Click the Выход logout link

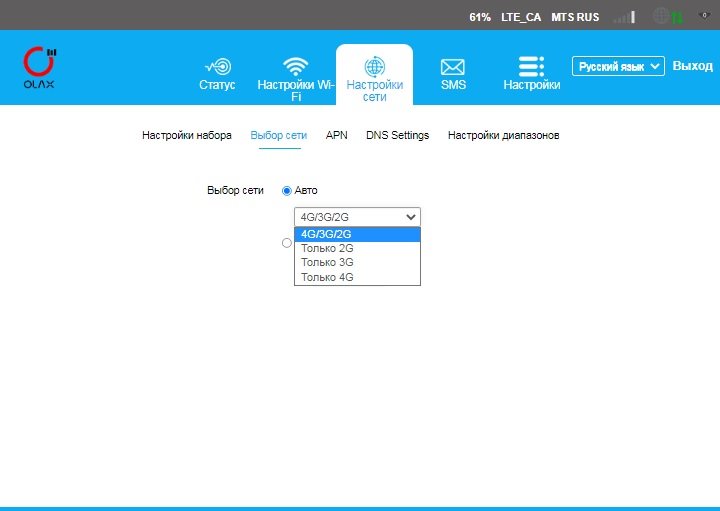click(x=692, y=66)
